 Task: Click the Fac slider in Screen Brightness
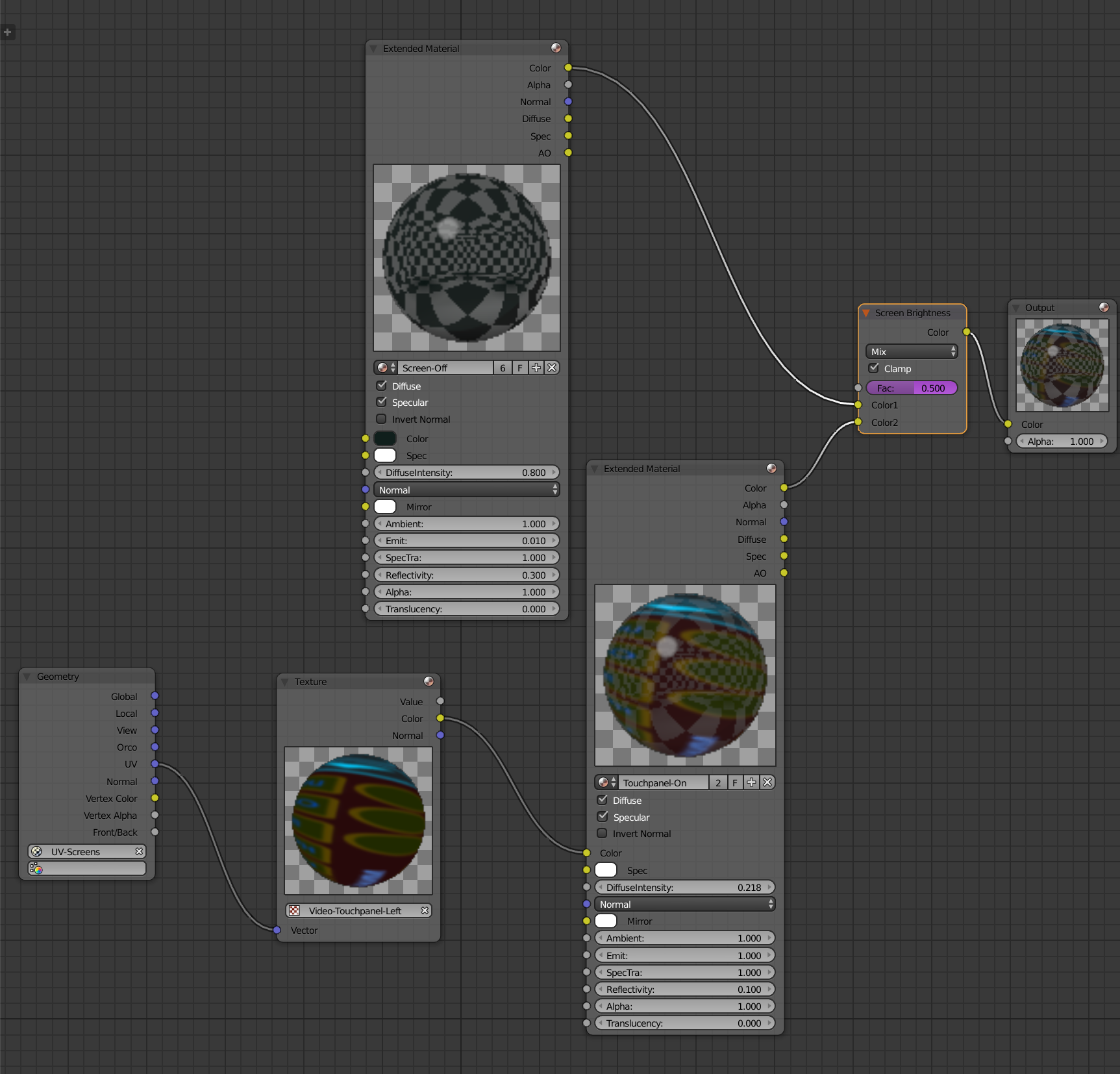[x=912, y=388]
